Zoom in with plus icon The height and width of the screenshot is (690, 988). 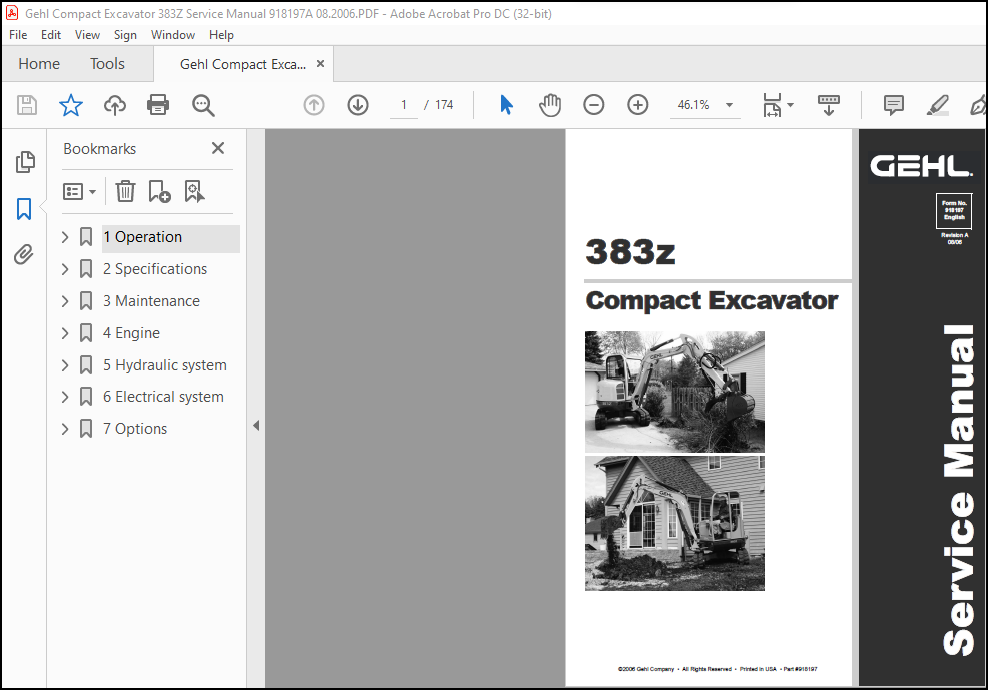coord(638,105)
